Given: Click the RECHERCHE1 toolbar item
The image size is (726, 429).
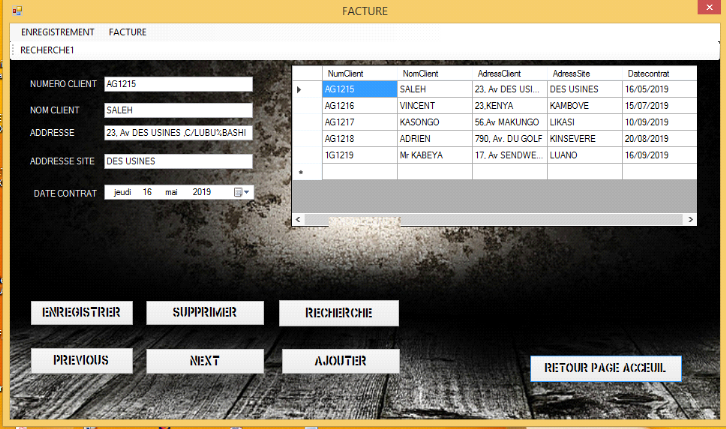Looking at the screenshot, I should coord(47,49).
